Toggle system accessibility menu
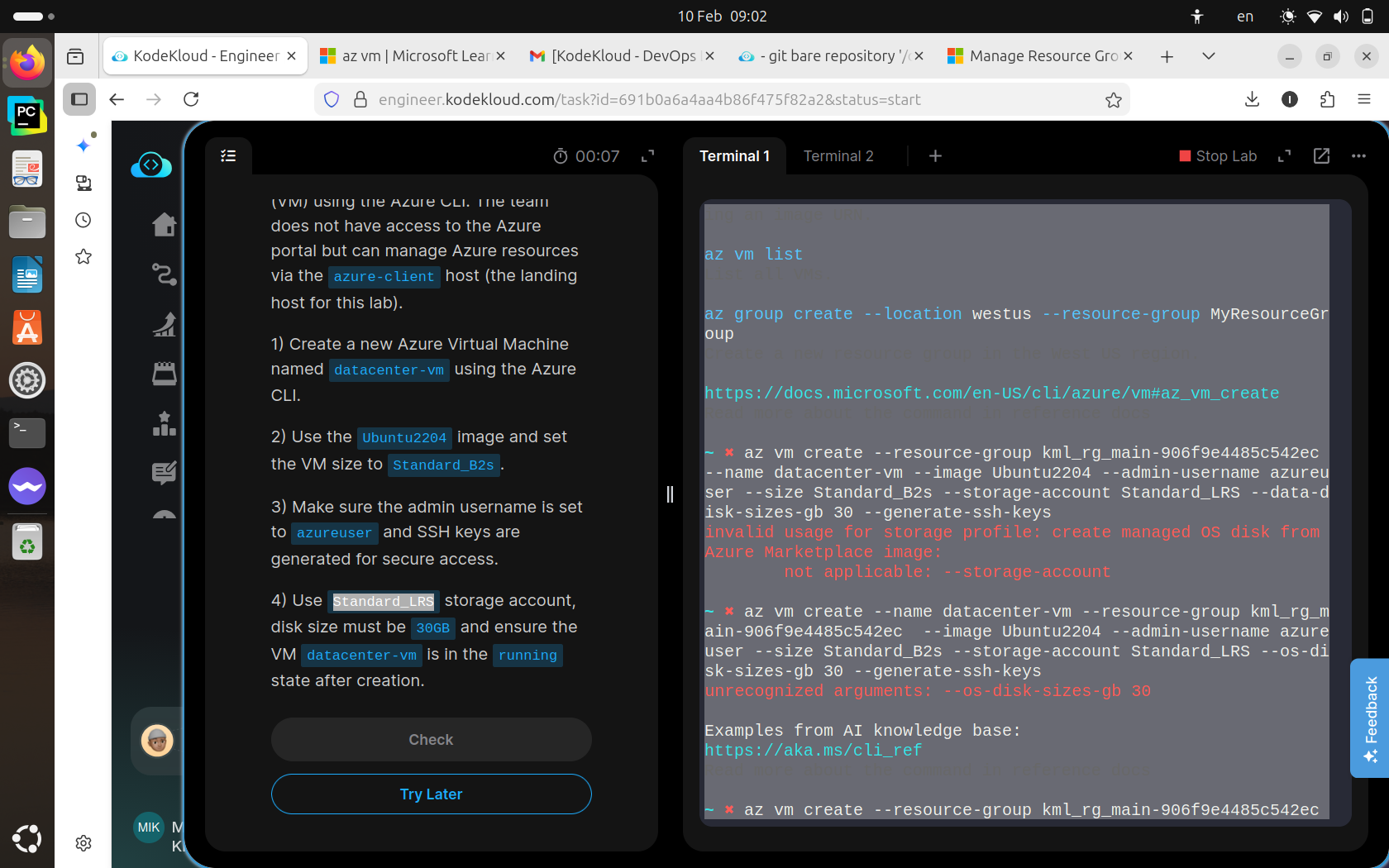This screenshot has width=1389, height=868. [1197, 17]
